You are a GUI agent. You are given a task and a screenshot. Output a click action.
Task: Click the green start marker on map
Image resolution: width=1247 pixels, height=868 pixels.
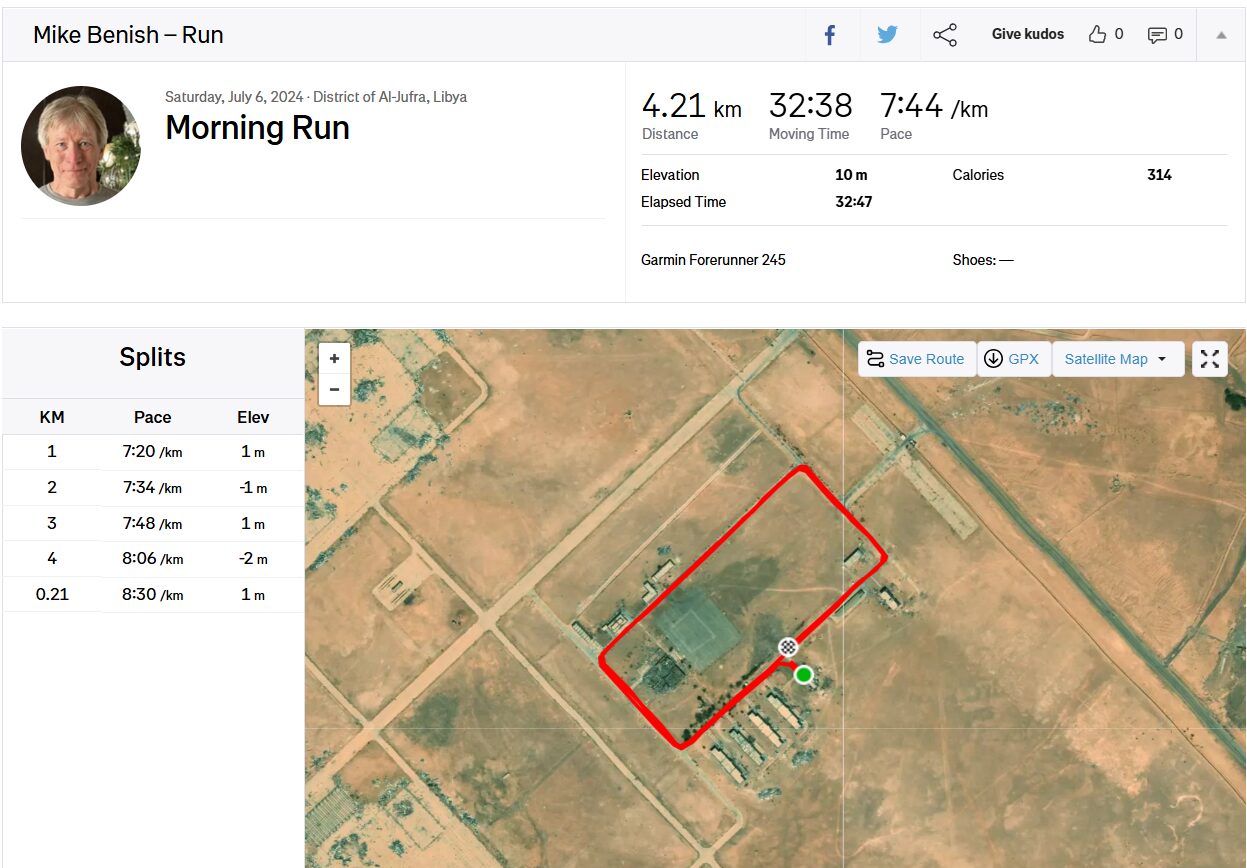click(x=803, y=675)
